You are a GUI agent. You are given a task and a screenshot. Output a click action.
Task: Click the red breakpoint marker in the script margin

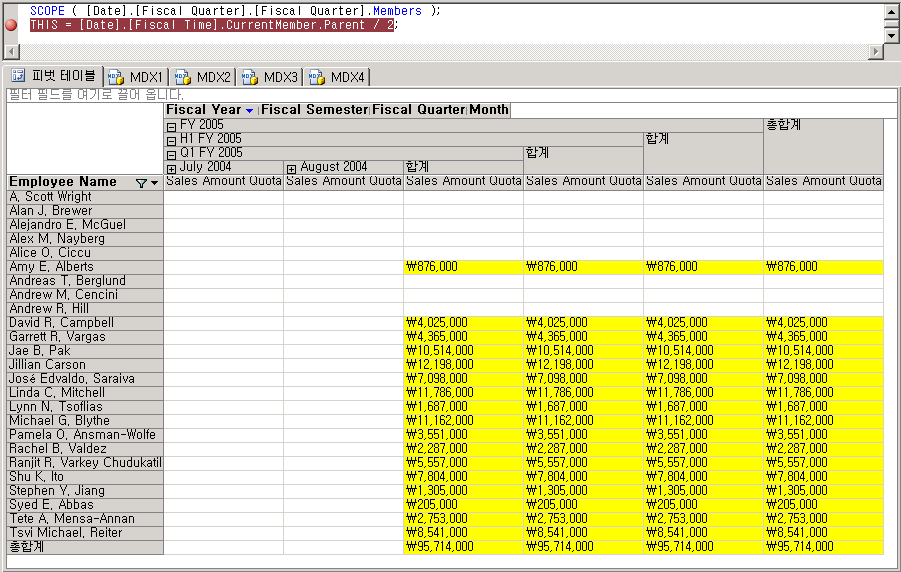coord(11,25)
